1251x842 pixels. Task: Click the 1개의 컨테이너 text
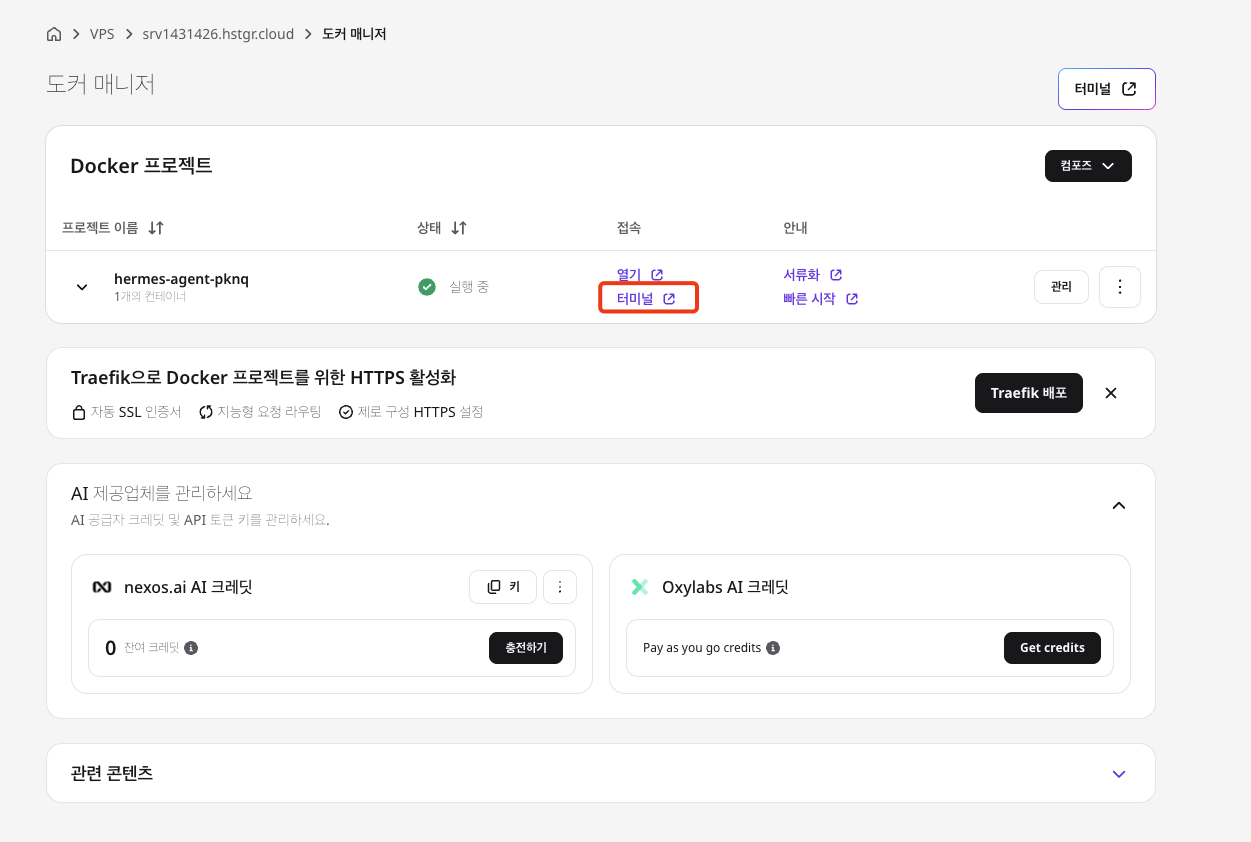coord(150,297)
